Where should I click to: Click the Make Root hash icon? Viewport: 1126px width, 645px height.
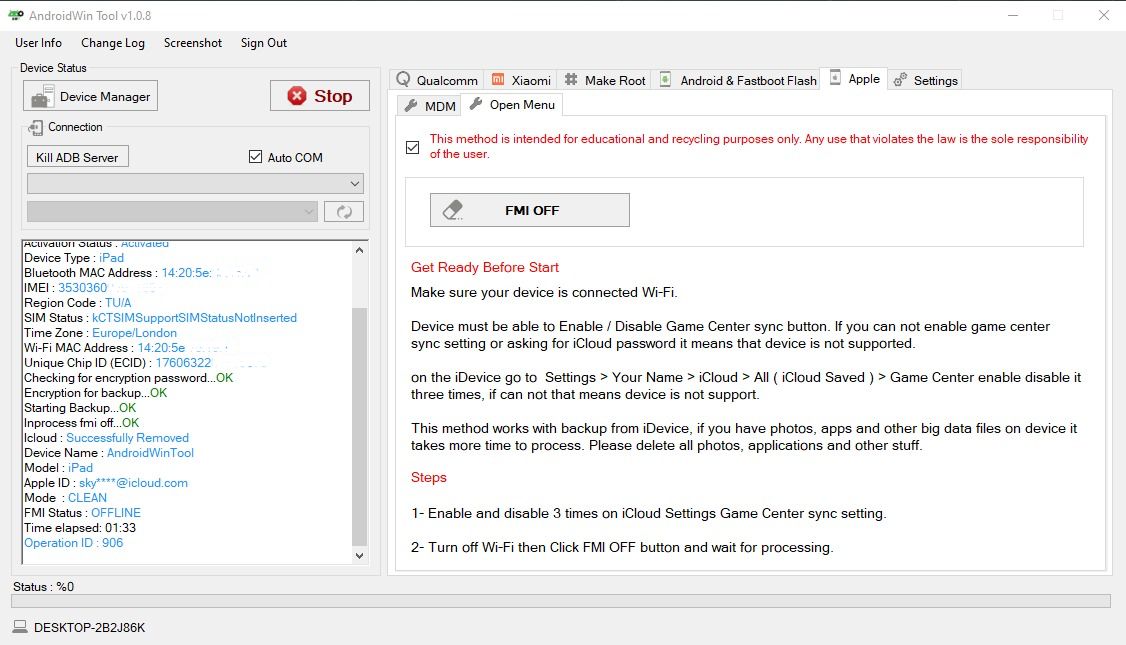click(x=571, y=79)
